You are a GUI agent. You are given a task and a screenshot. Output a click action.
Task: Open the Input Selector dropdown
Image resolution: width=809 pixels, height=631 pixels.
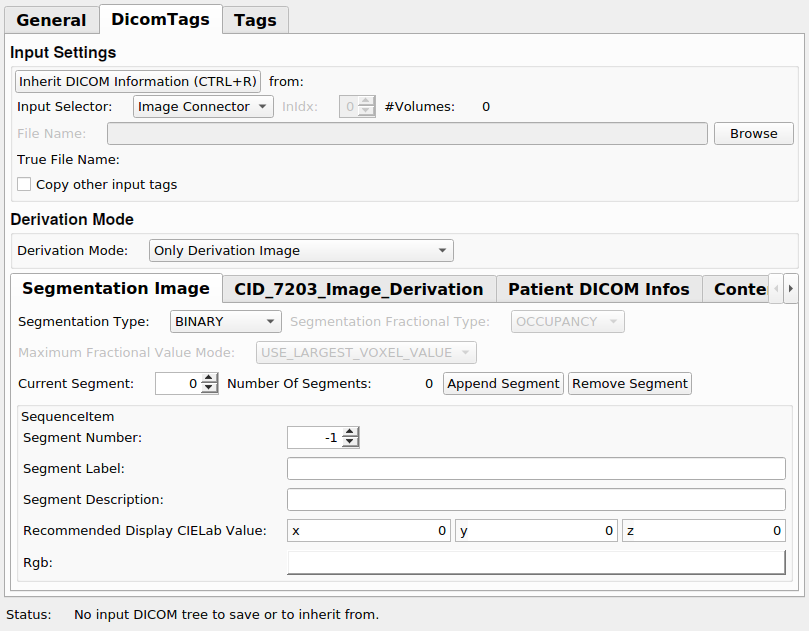203,107
